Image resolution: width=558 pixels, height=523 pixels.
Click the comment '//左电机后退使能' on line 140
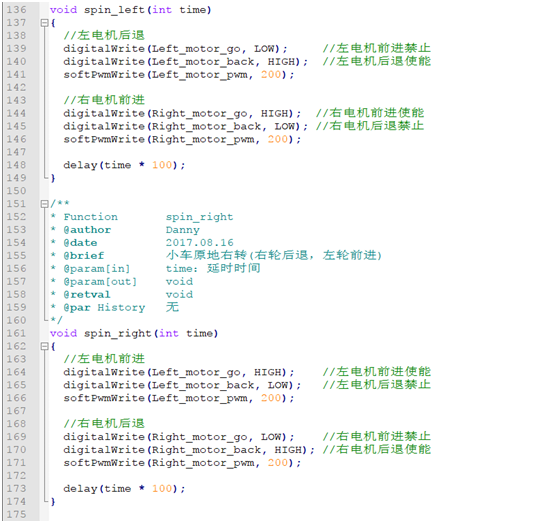point(377,62)
